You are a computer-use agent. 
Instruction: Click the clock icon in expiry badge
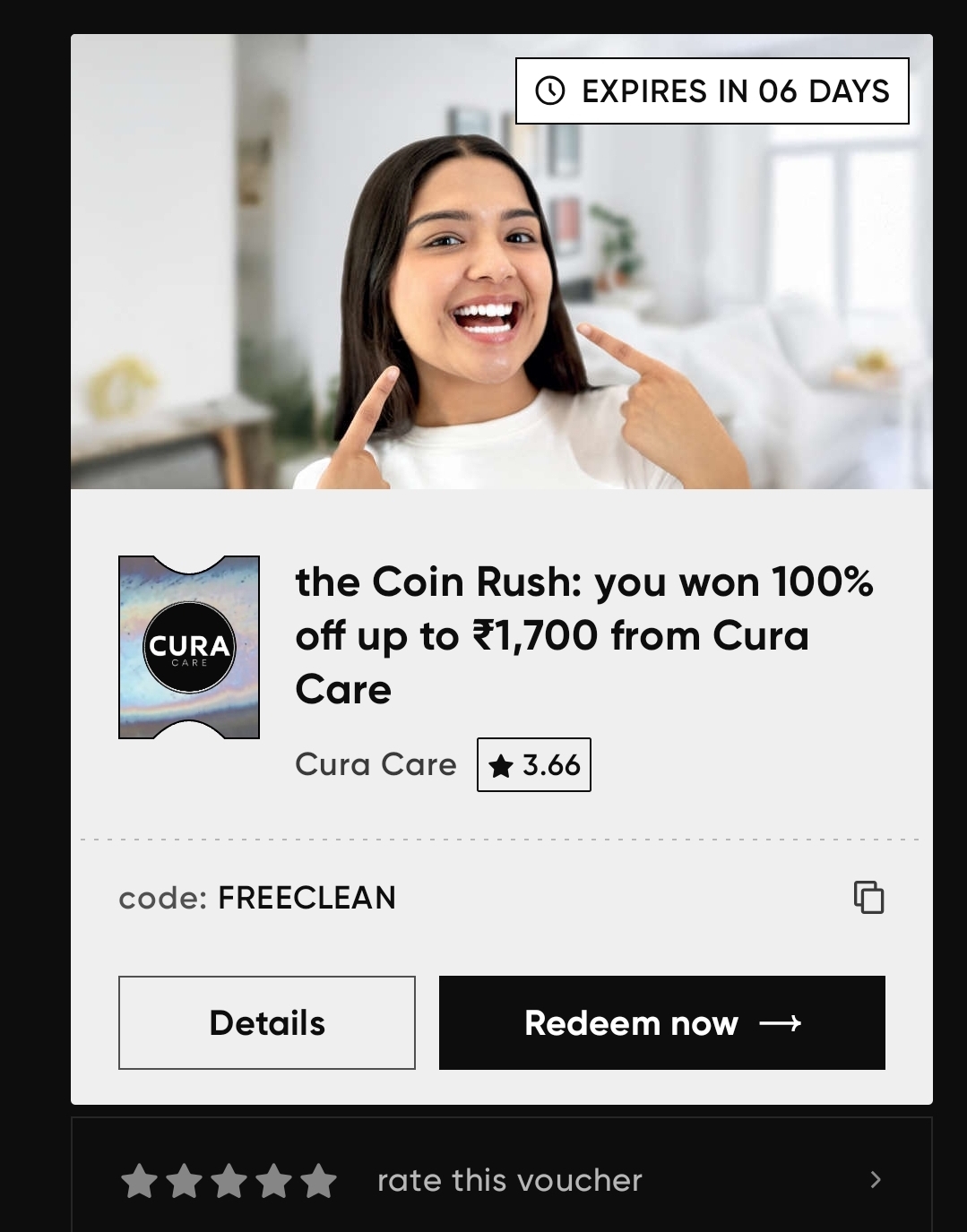(x=550, y=90)
